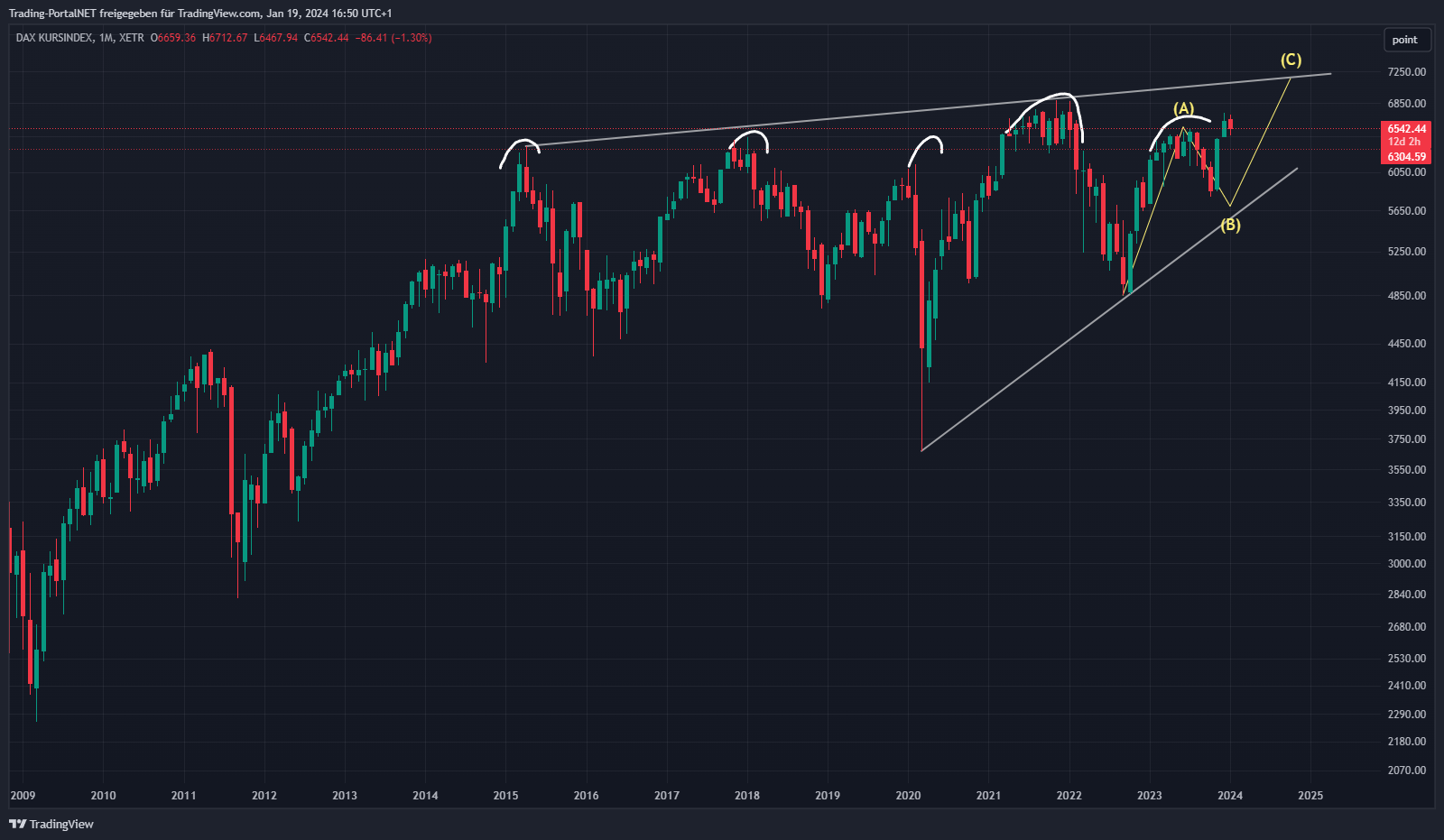Select the yellow (B) wave label
Image resolution: width=1444 pixels, height=840 pixels.
pos(1230,225)
